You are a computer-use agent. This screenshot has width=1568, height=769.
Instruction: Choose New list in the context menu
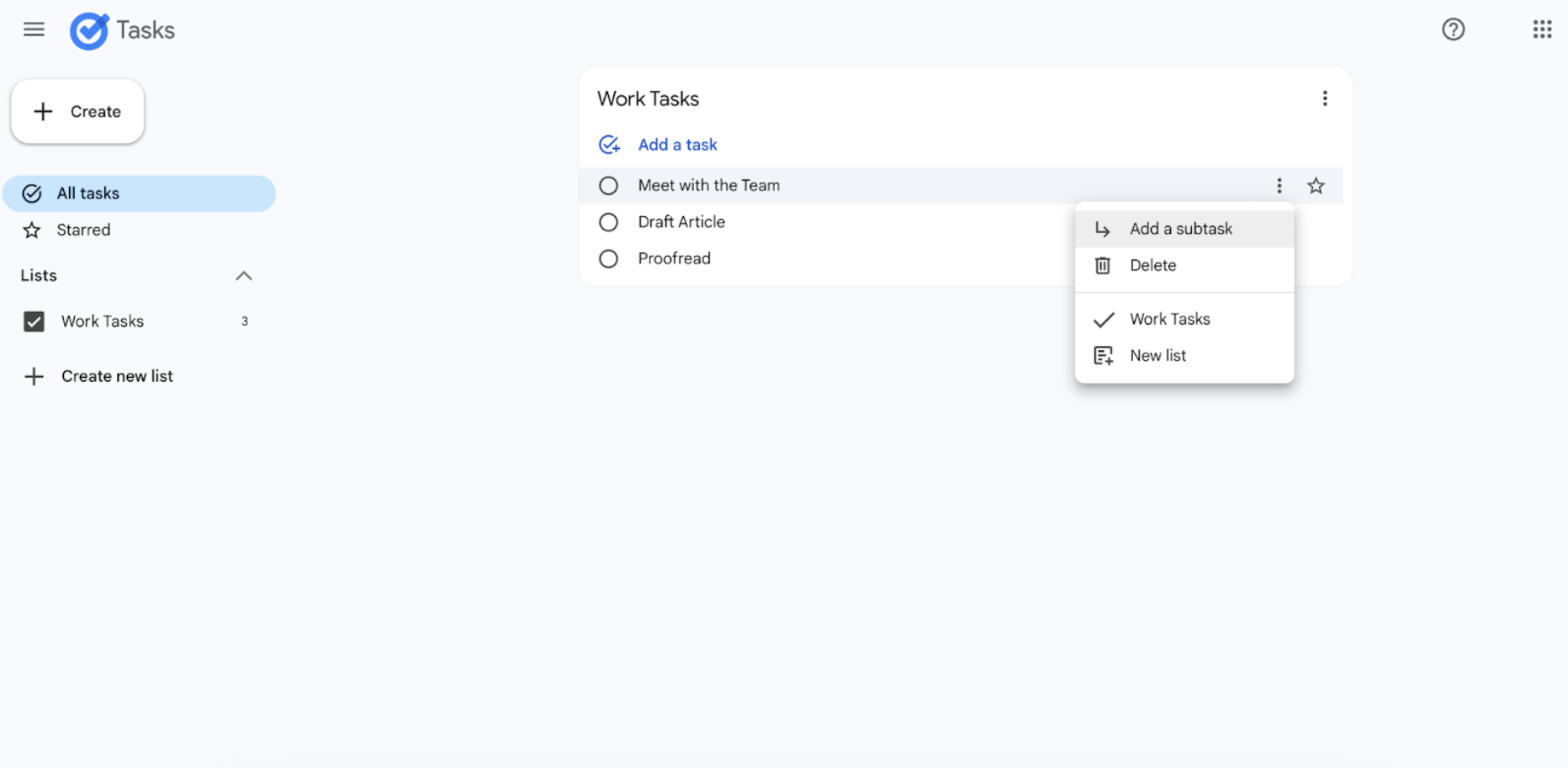1184,356
